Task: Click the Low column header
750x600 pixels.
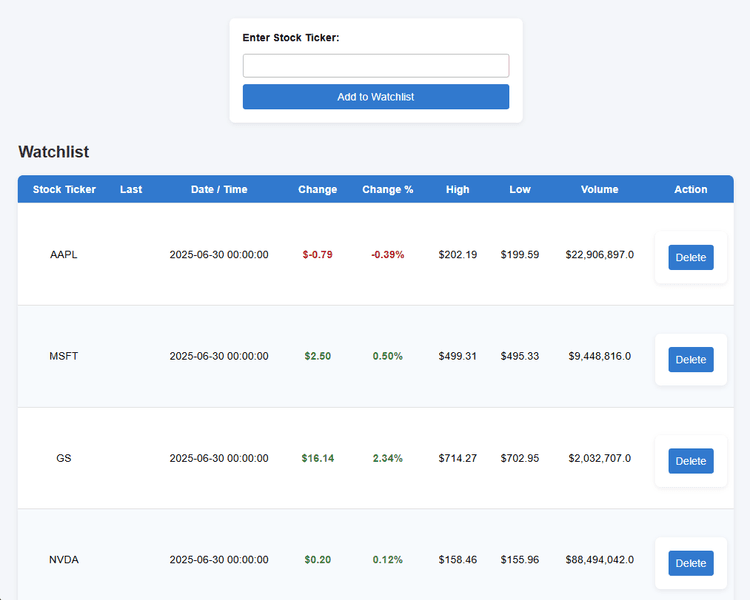Action: pos(520,189)
